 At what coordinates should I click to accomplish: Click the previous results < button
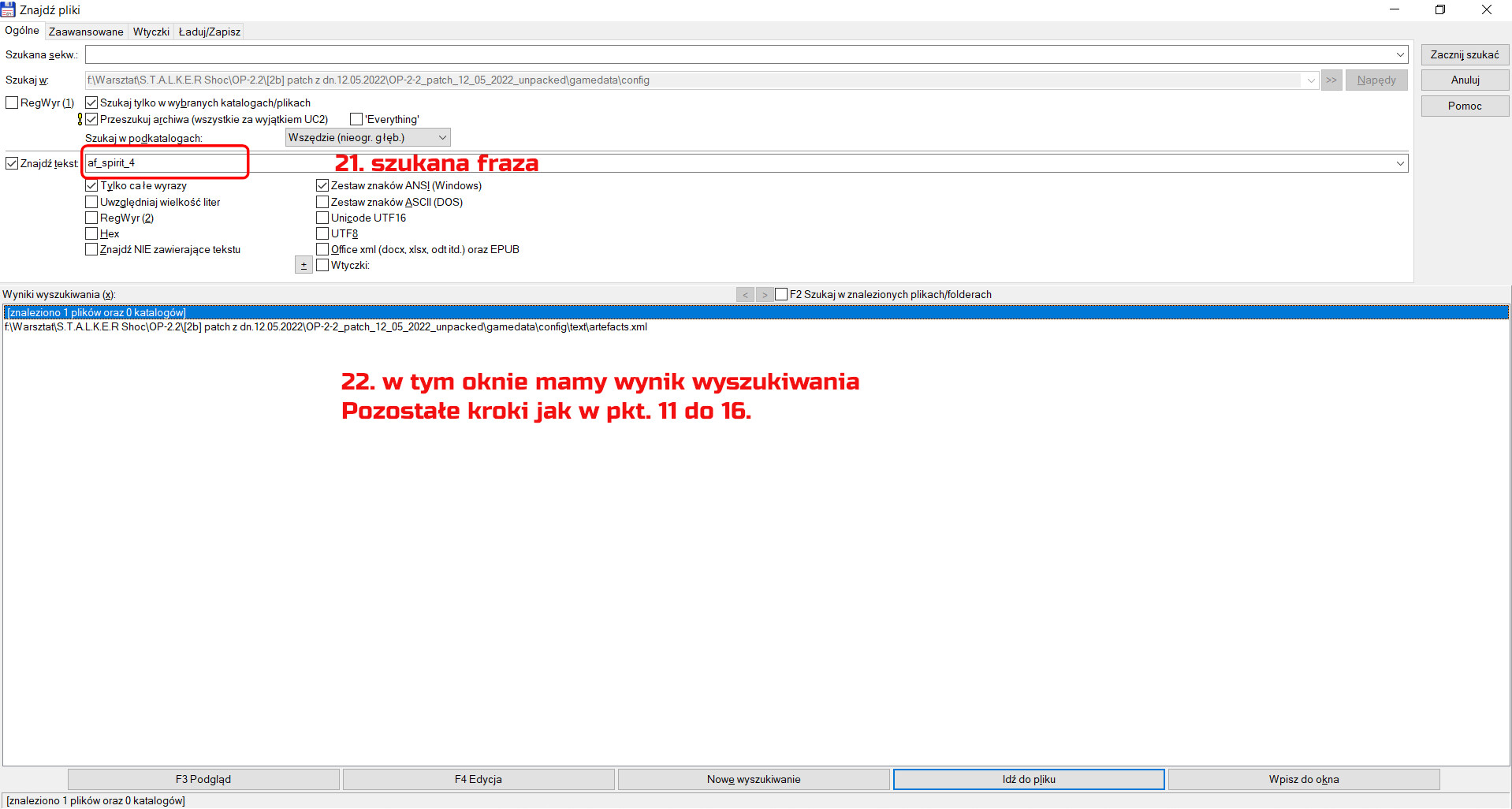pyautogui.click(x=746, y=294)
